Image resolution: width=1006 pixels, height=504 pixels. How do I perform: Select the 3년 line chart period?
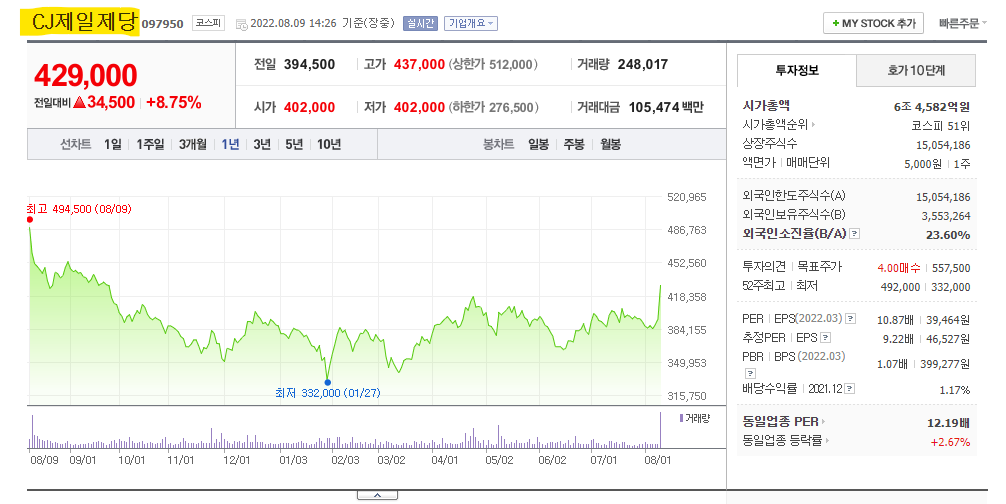click(262, 144)
